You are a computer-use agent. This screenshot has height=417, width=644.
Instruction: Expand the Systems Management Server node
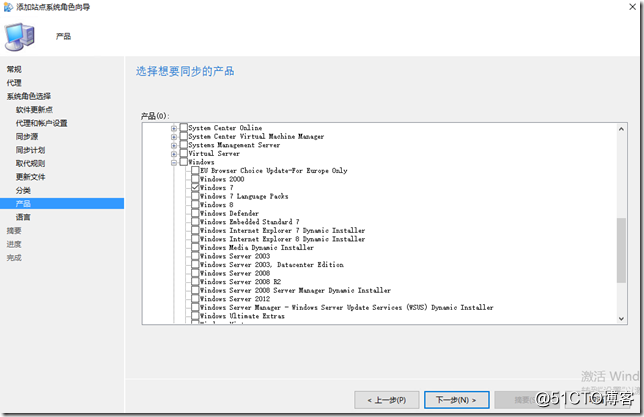pyautogui.click(x=174, y=145)
